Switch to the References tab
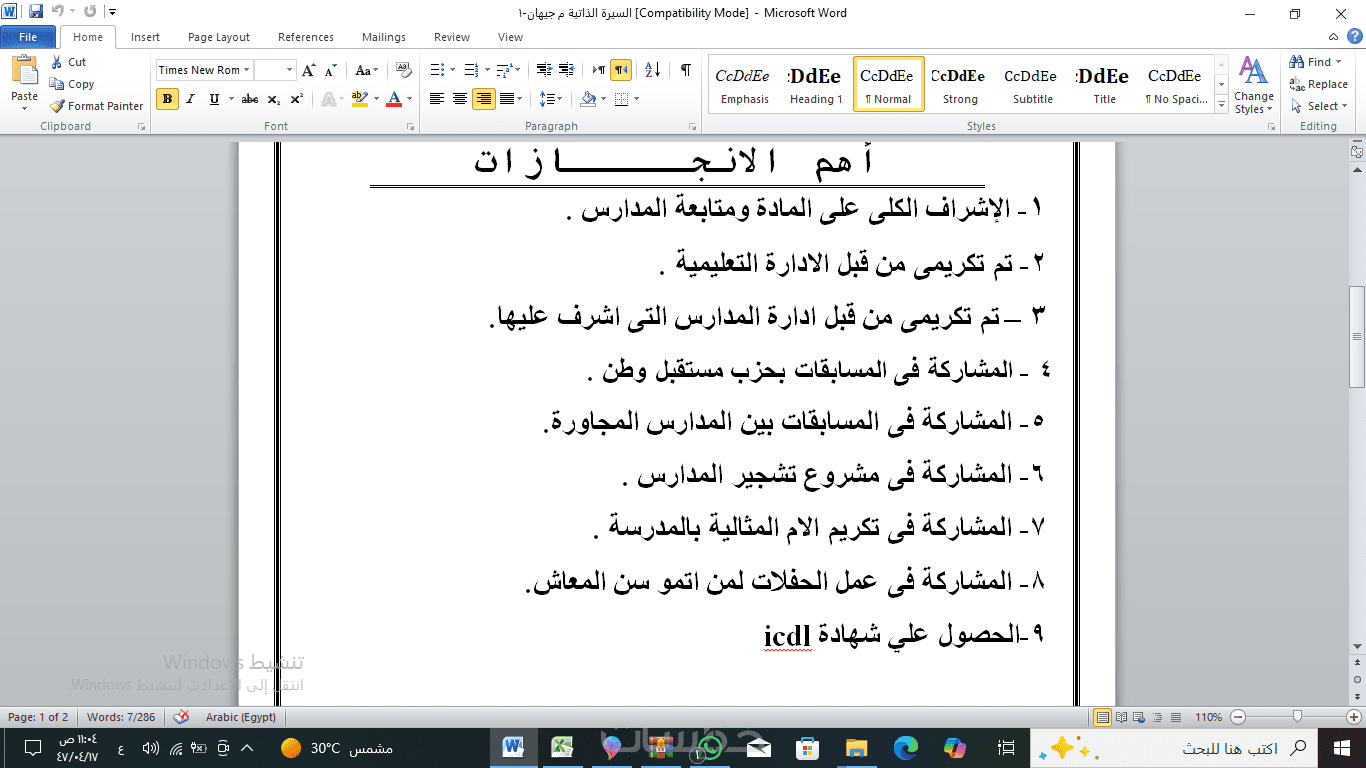1366x768 pixels. tap(306, 37)
